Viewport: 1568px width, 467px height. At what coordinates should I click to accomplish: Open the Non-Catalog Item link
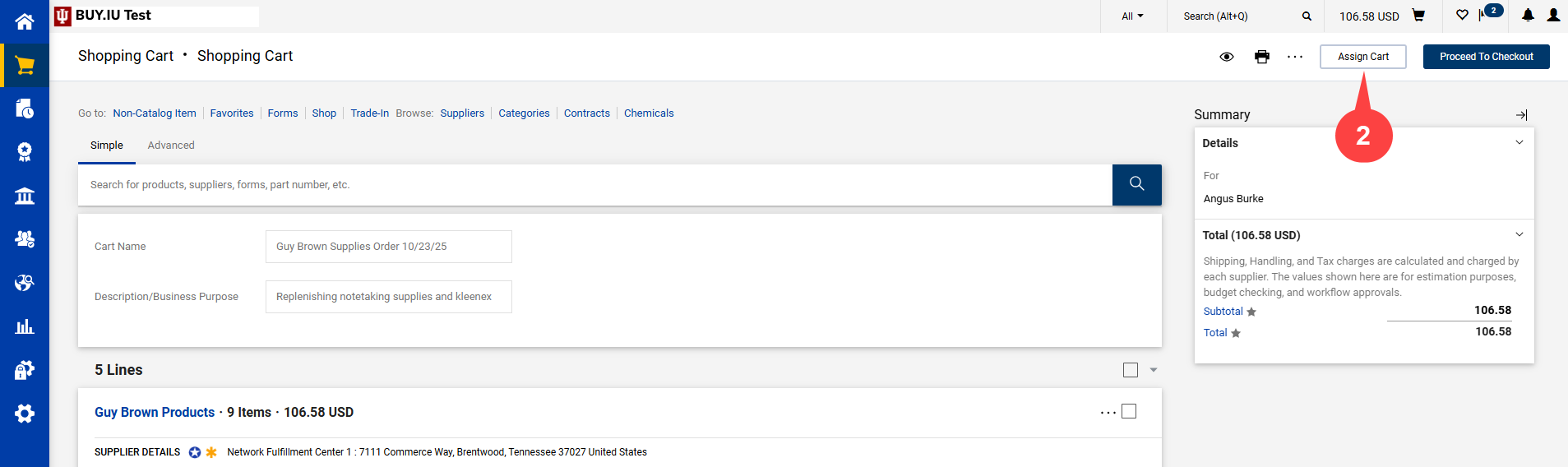[155, 113]
